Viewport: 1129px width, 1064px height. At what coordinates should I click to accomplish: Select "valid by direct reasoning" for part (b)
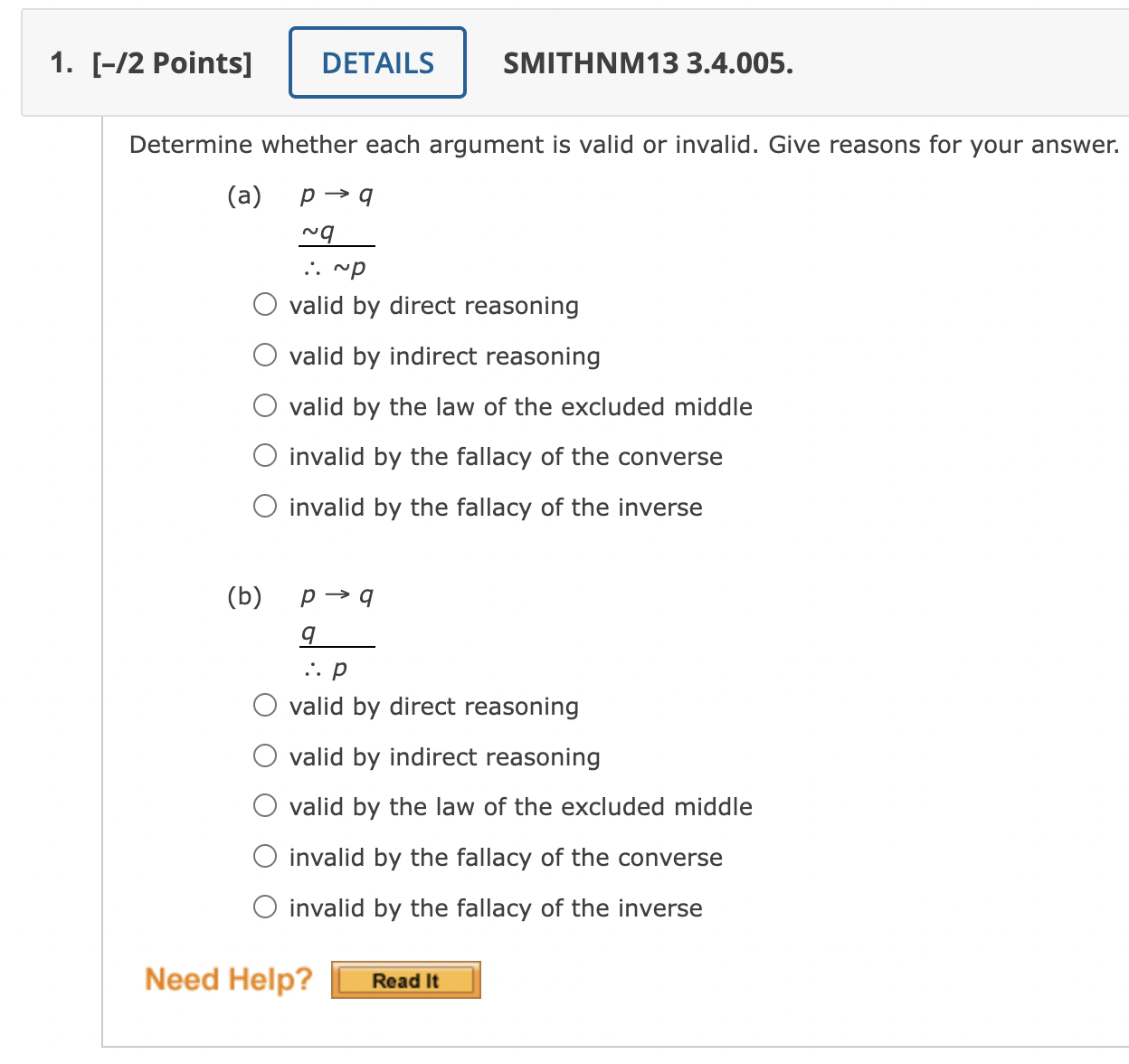pyautogui.click(x=265, y=705)
